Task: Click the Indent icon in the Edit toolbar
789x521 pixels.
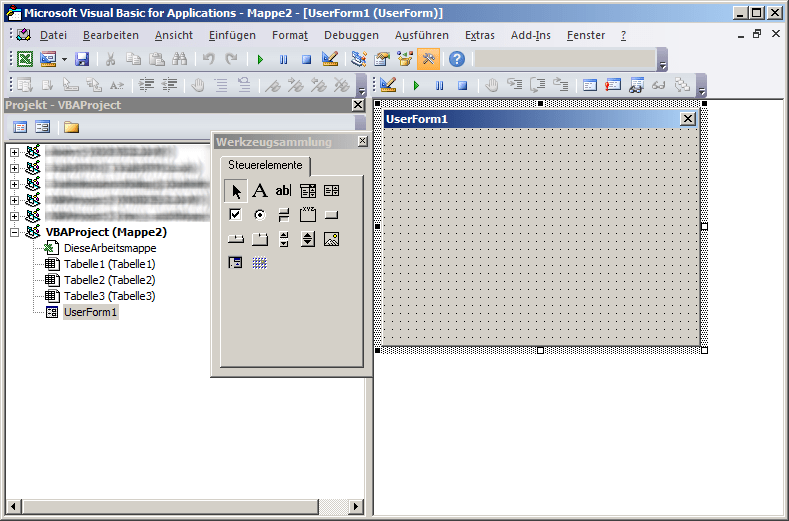Action: (x=146, y=85)
